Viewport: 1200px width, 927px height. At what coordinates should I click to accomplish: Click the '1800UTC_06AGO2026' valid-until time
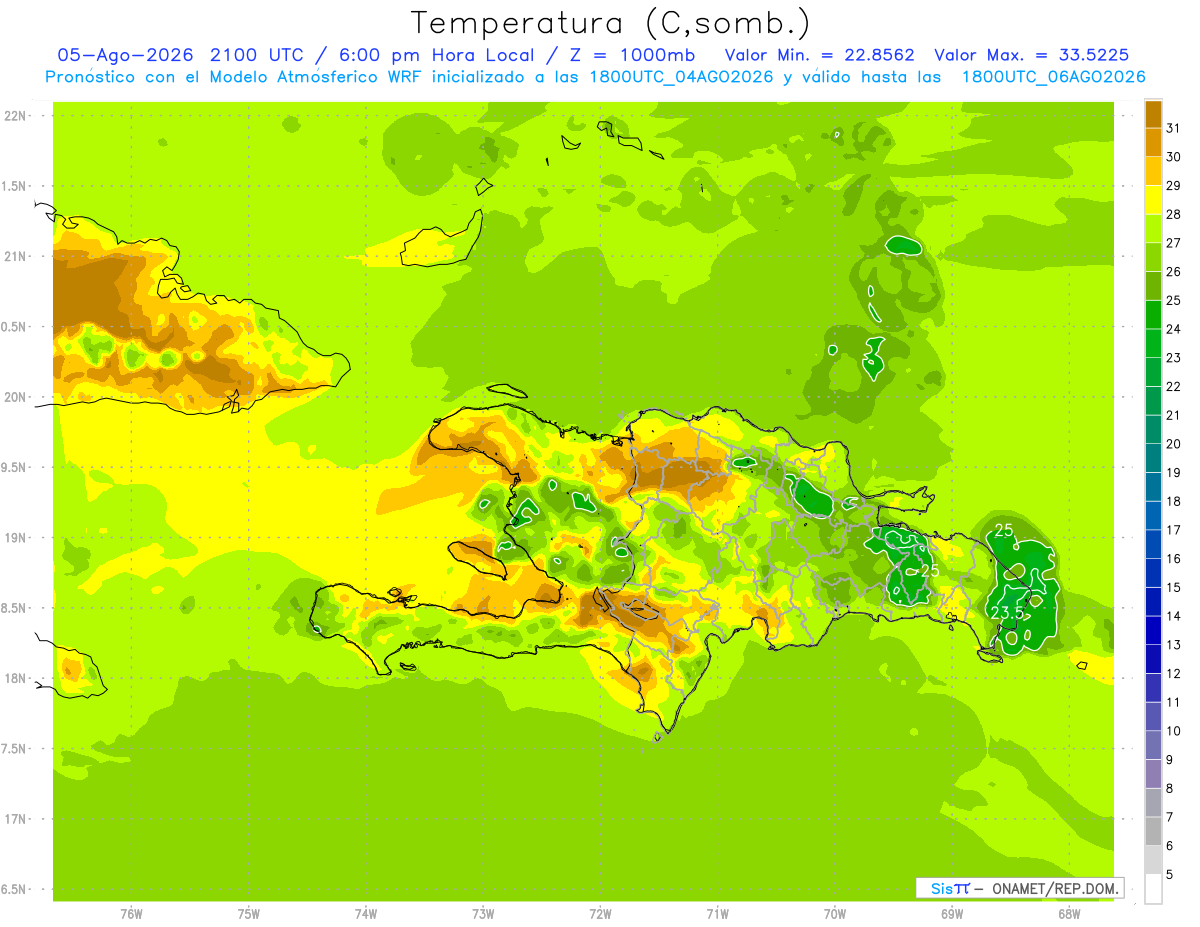(1053, 77)
